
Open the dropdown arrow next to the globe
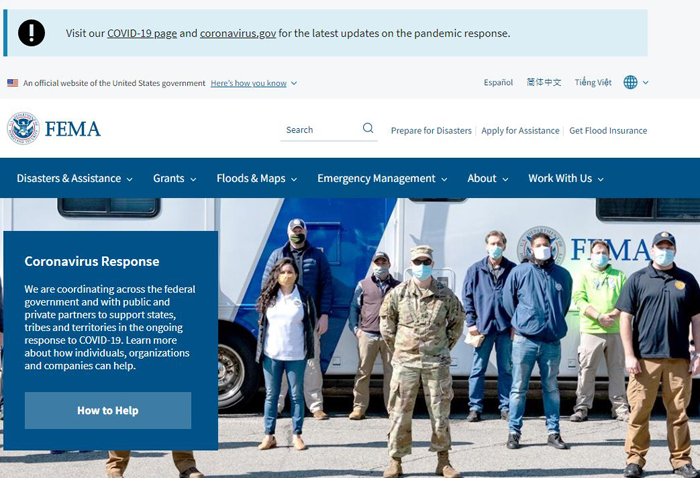(x=646, y=83)
